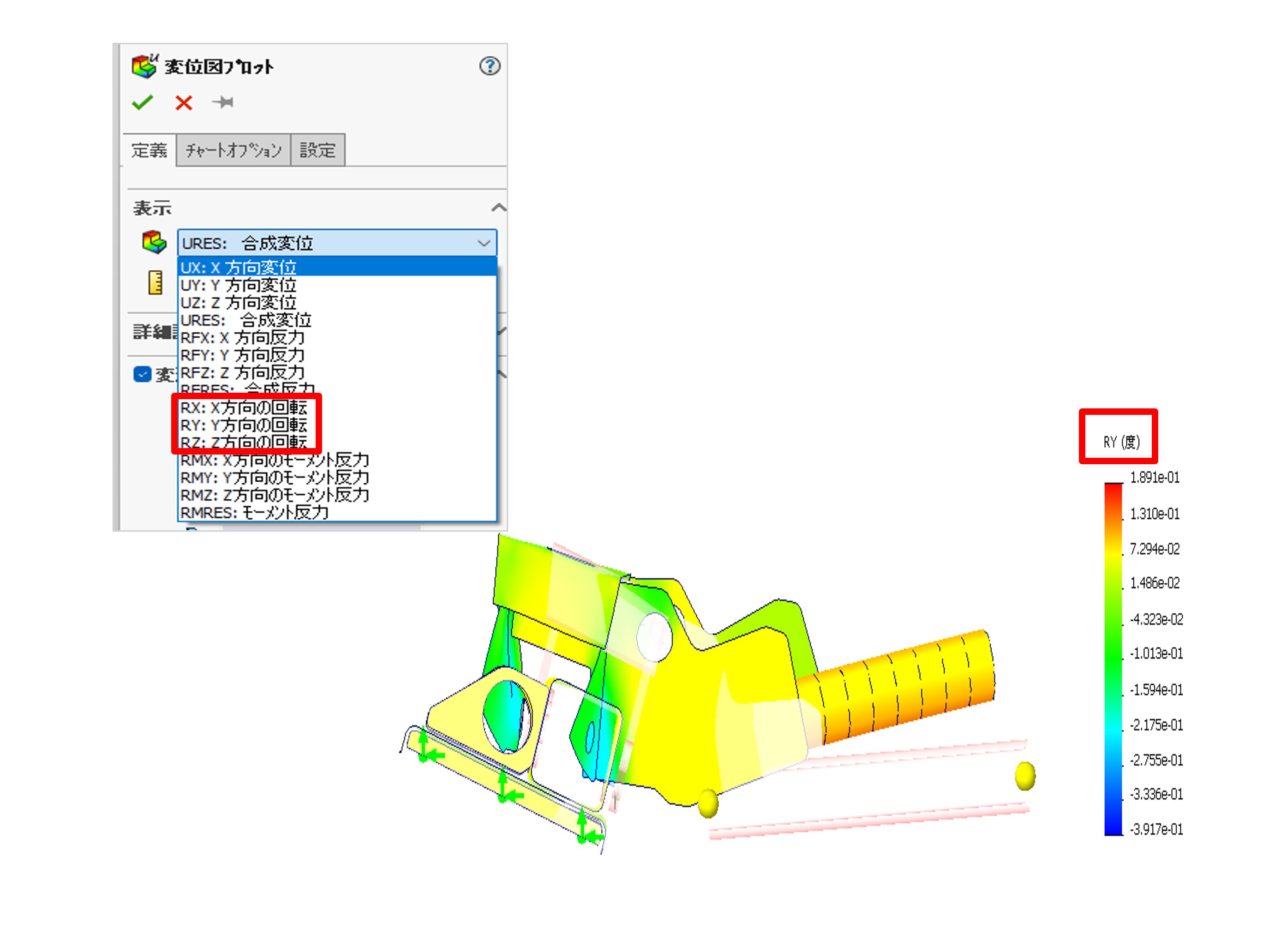Switch to the 設定 tab

(317, 150)
